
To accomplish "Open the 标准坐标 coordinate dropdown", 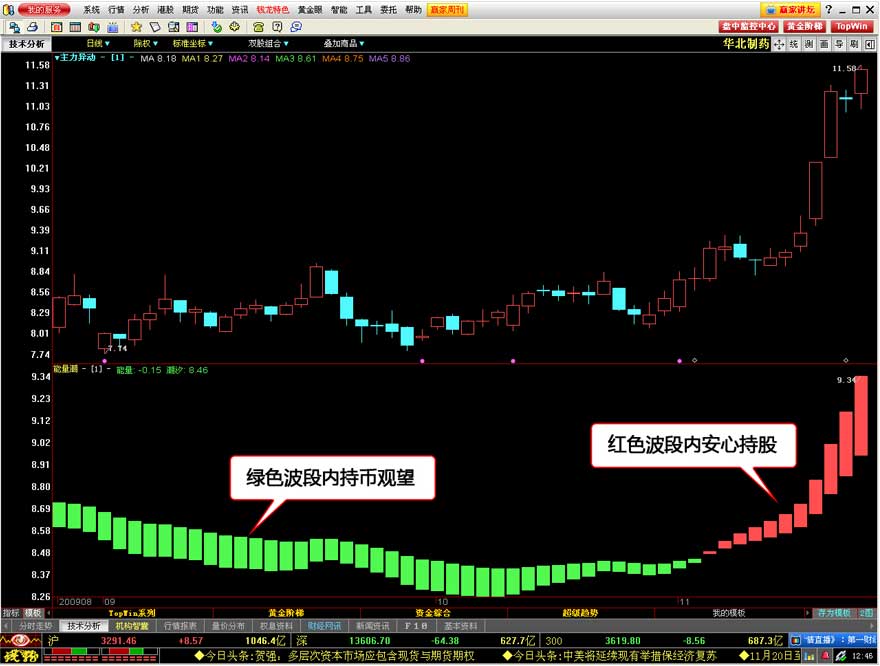I will (x=190, y=44).
